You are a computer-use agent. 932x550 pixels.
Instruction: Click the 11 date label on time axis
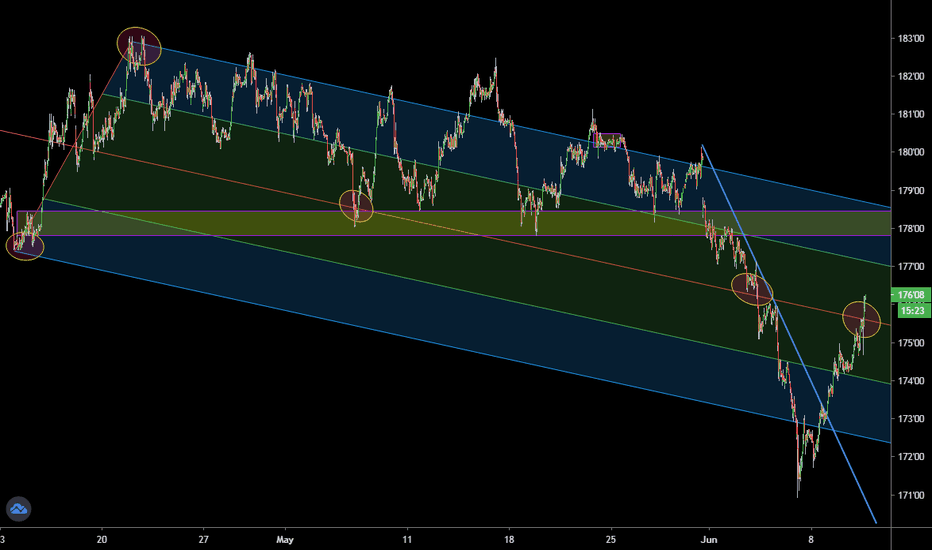(407, 540)
